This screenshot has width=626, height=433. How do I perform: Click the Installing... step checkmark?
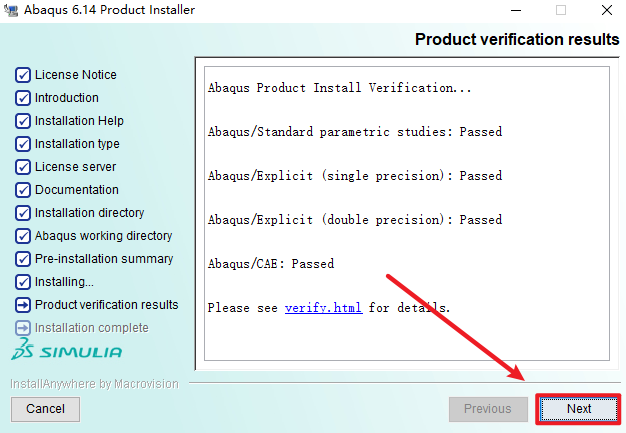pos(23,282)
